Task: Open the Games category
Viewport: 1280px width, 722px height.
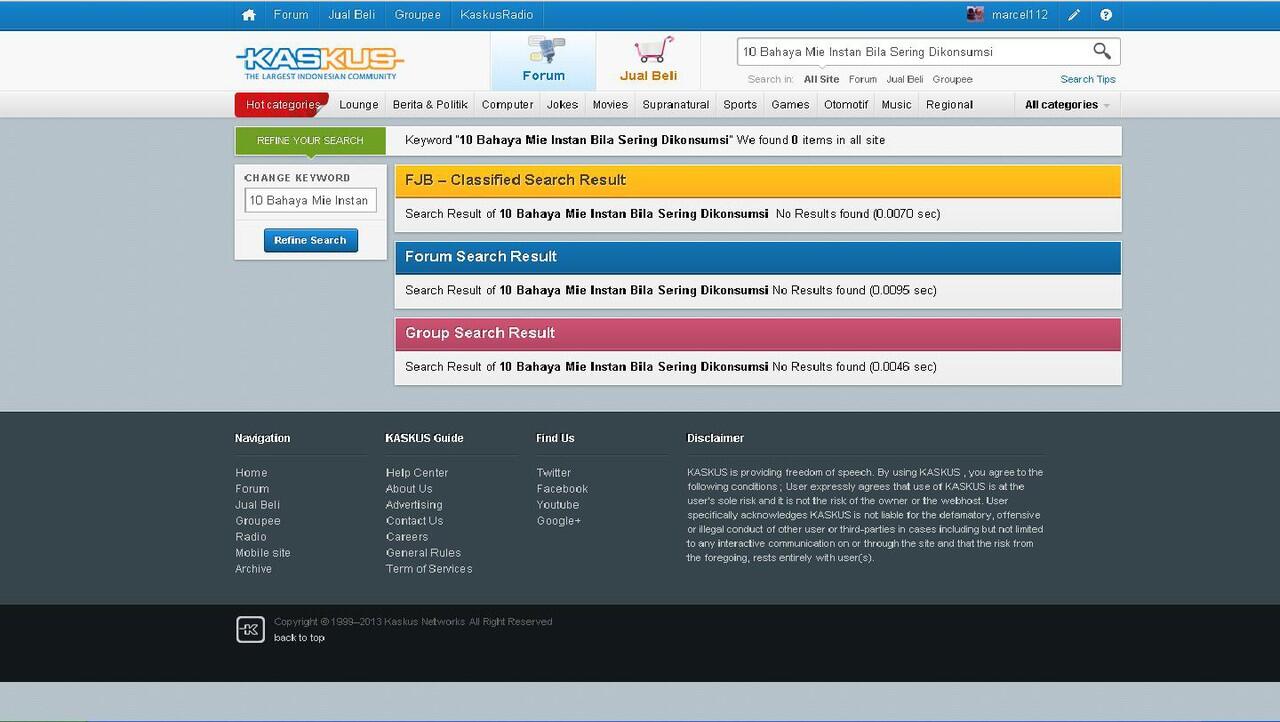Action: (790, 105)
